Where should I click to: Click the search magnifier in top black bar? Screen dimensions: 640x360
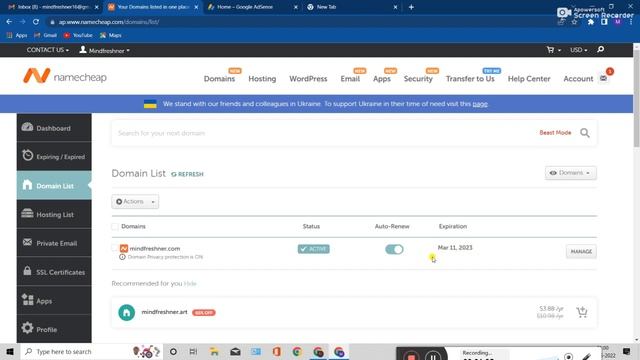click(x=600, y=49)
